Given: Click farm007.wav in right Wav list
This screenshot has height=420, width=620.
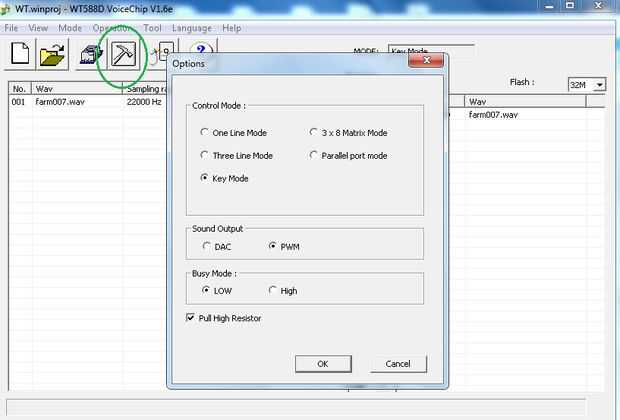Looking at the screenshot, I should tap(493, 115).
